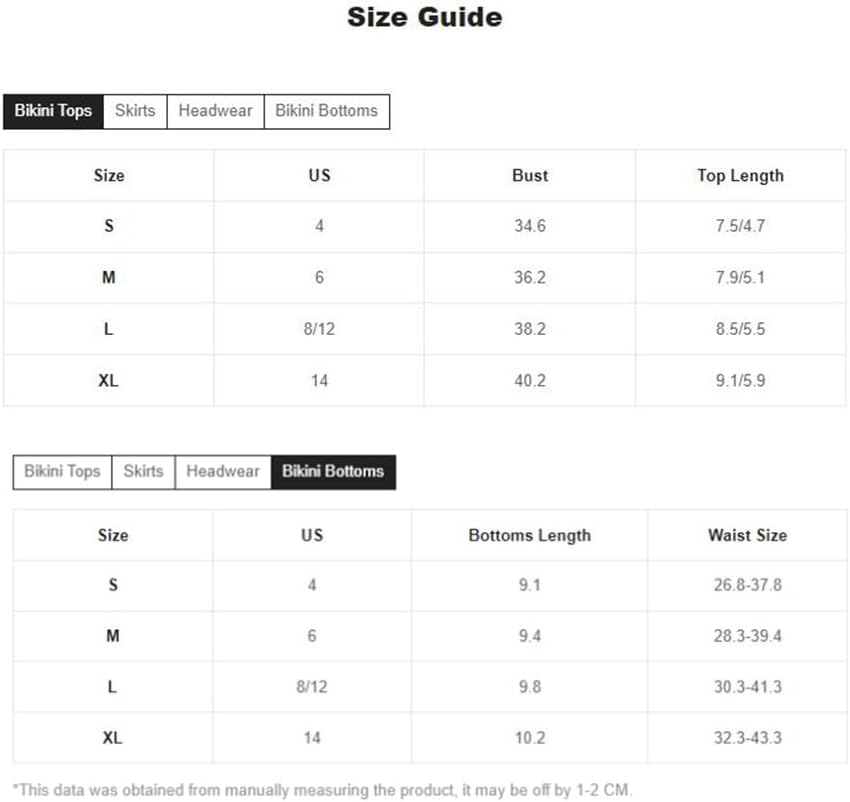The width and height of the screenshot is (850, 802).
Task: Select the 7.5/4.7 top length cell
Action: tap(740, 227)
